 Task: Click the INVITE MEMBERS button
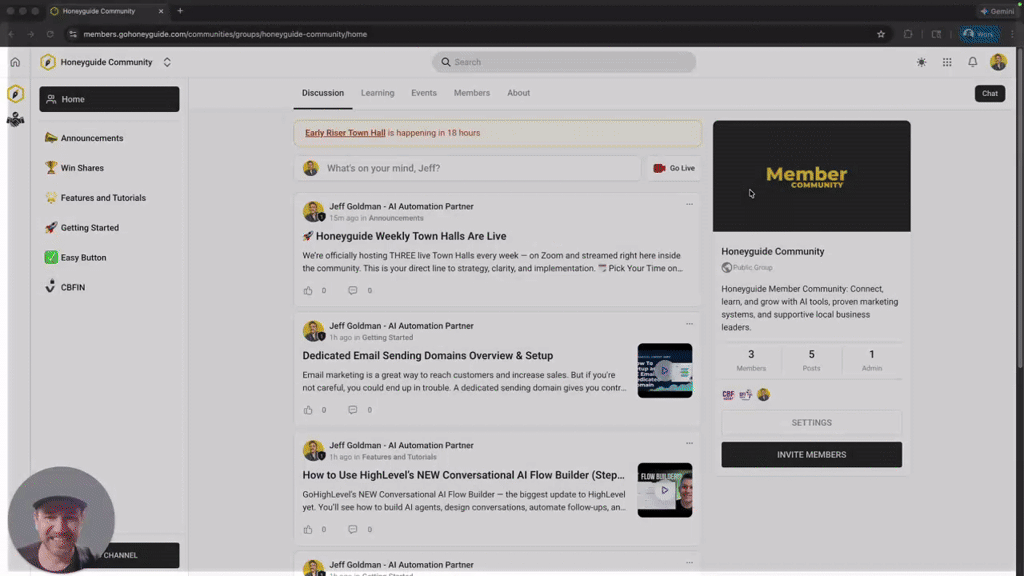pyautogui.click(x=811, y=455)
